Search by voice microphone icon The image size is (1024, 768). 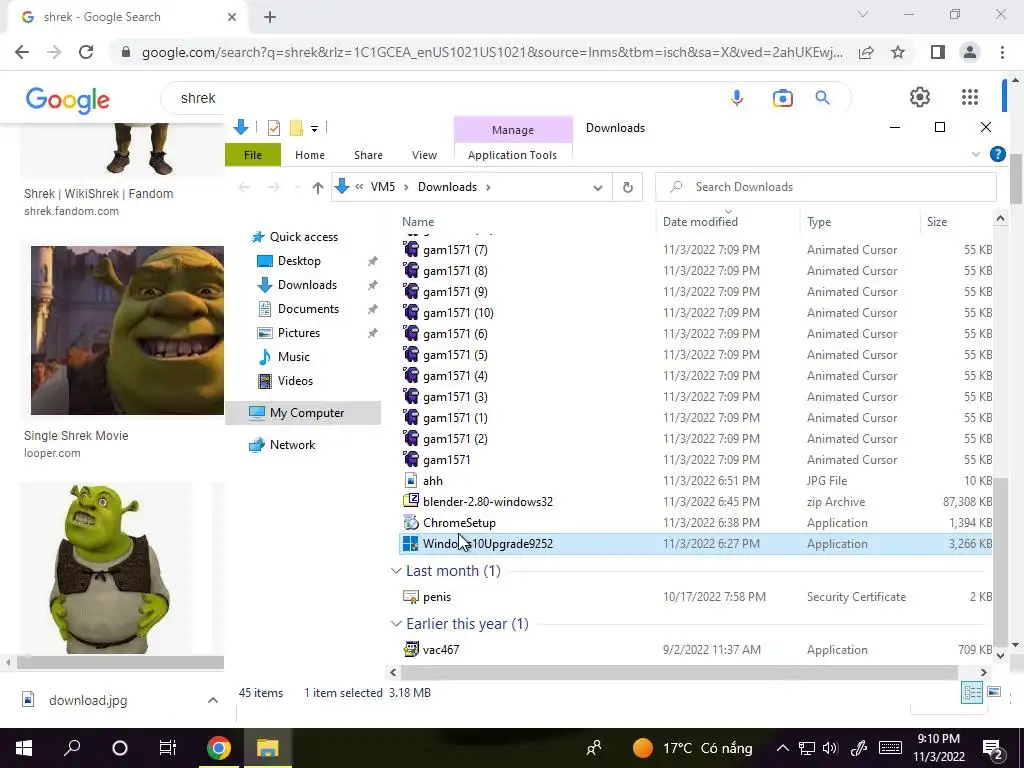click(x=737, y=98)
